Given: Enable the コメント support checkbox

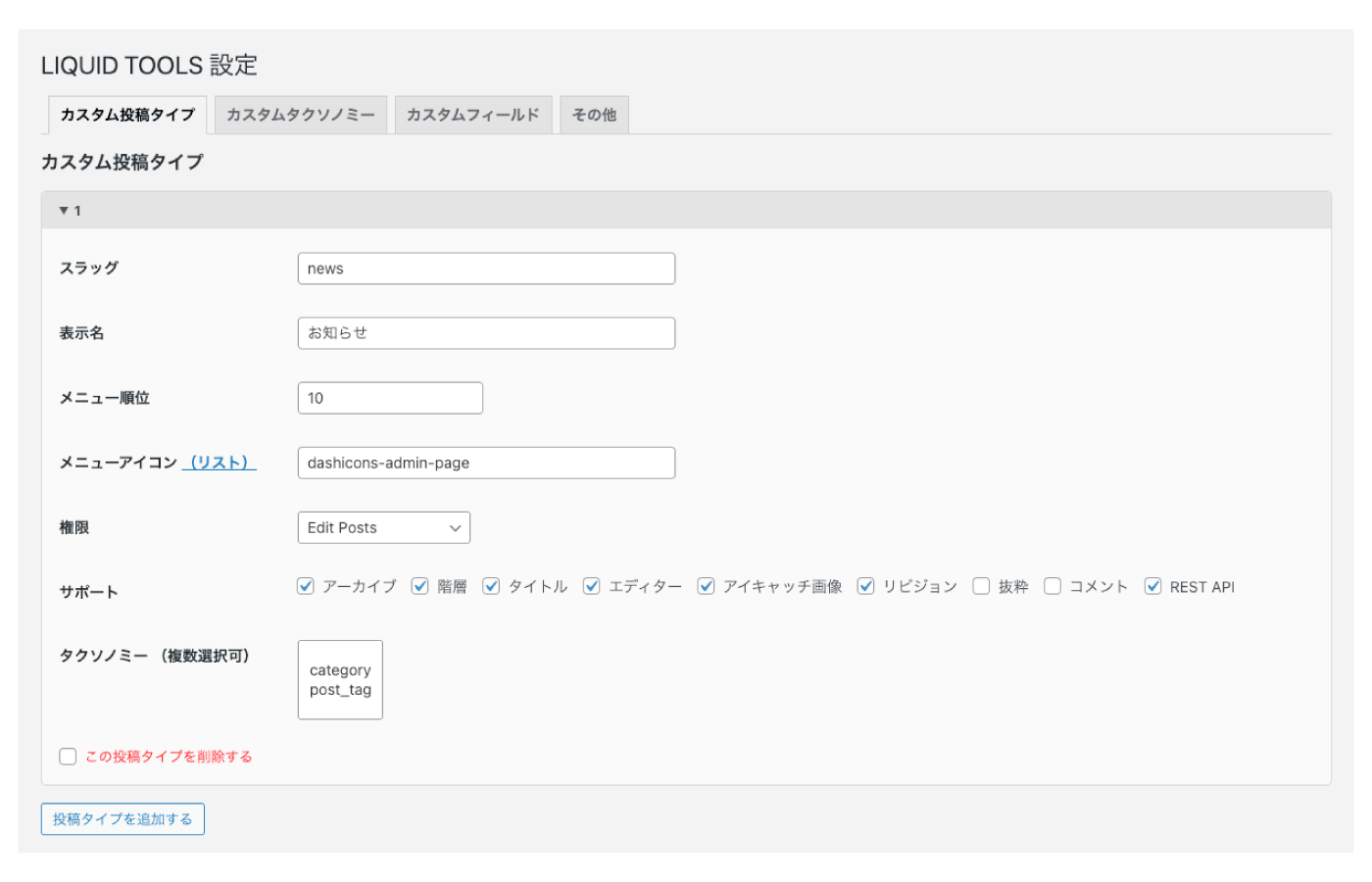Looking at the screenshot, I should pyautogui.click(x=1053, y=586).
